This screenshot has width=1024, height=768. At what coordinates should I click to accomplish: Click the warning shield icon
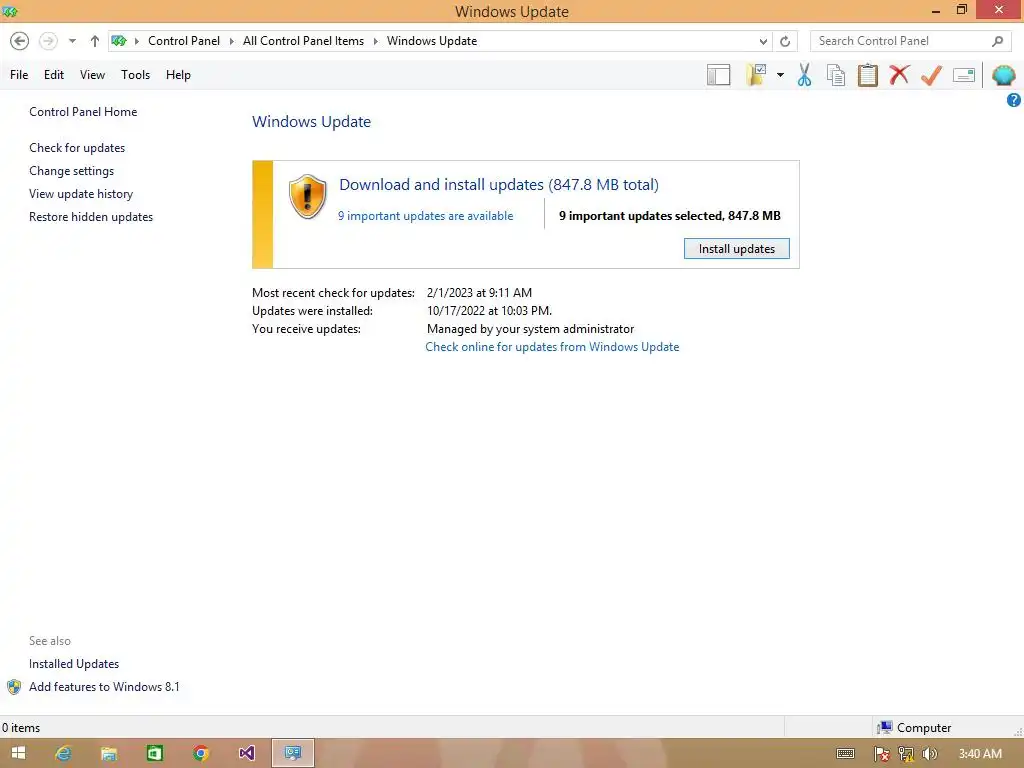[x=308, y=197]
